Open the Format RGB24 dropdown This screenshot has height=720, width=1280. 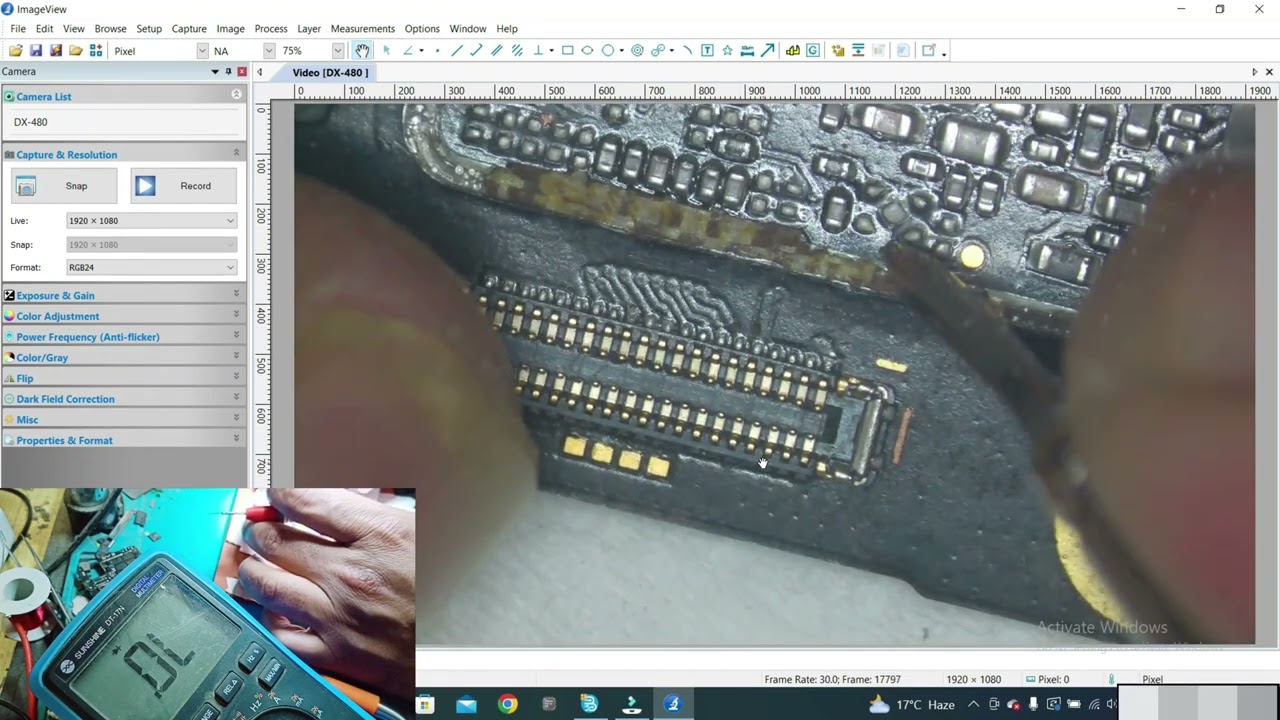pyautogui.click(x=151, y=268)
